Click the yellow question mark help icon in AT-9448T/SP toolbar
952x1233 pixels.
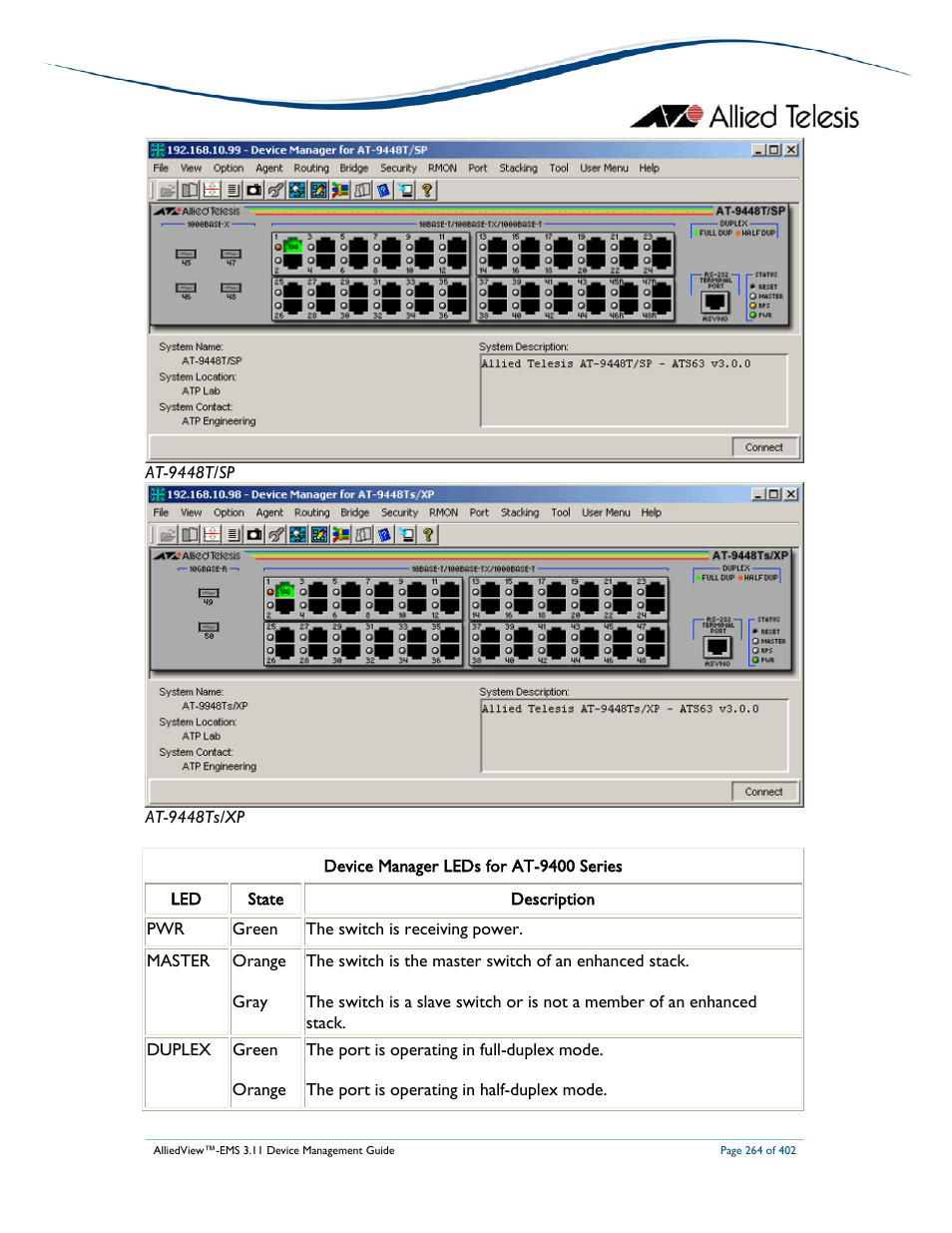coord(427,190)
